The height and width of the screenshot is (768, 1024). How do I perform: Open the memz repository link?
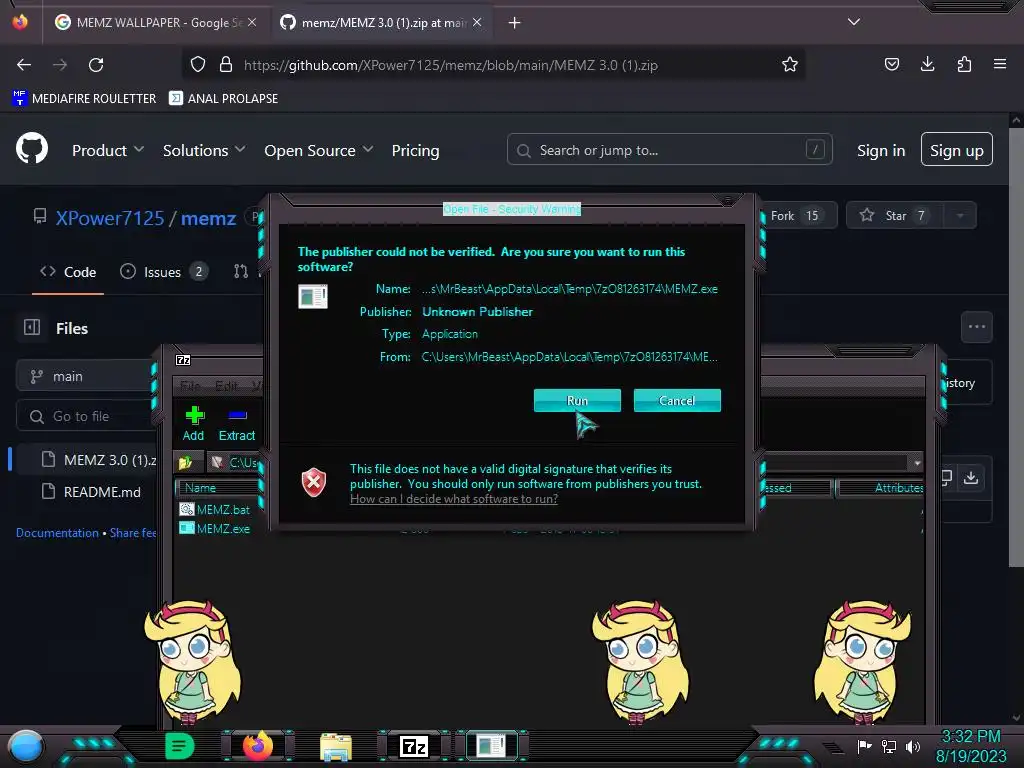tap(208, 218)
